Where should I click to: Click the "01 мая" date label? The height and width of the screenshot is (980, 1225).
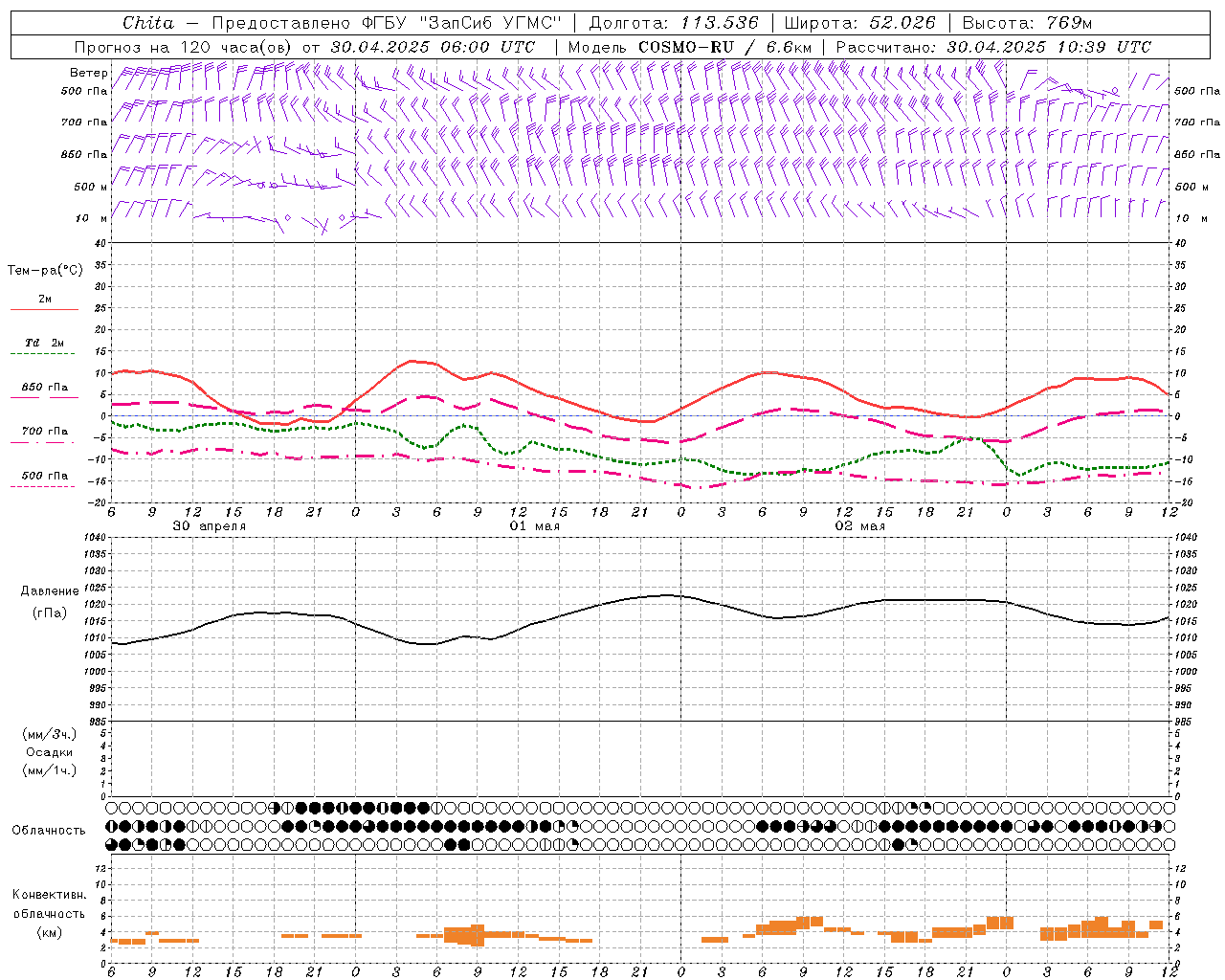535,526
